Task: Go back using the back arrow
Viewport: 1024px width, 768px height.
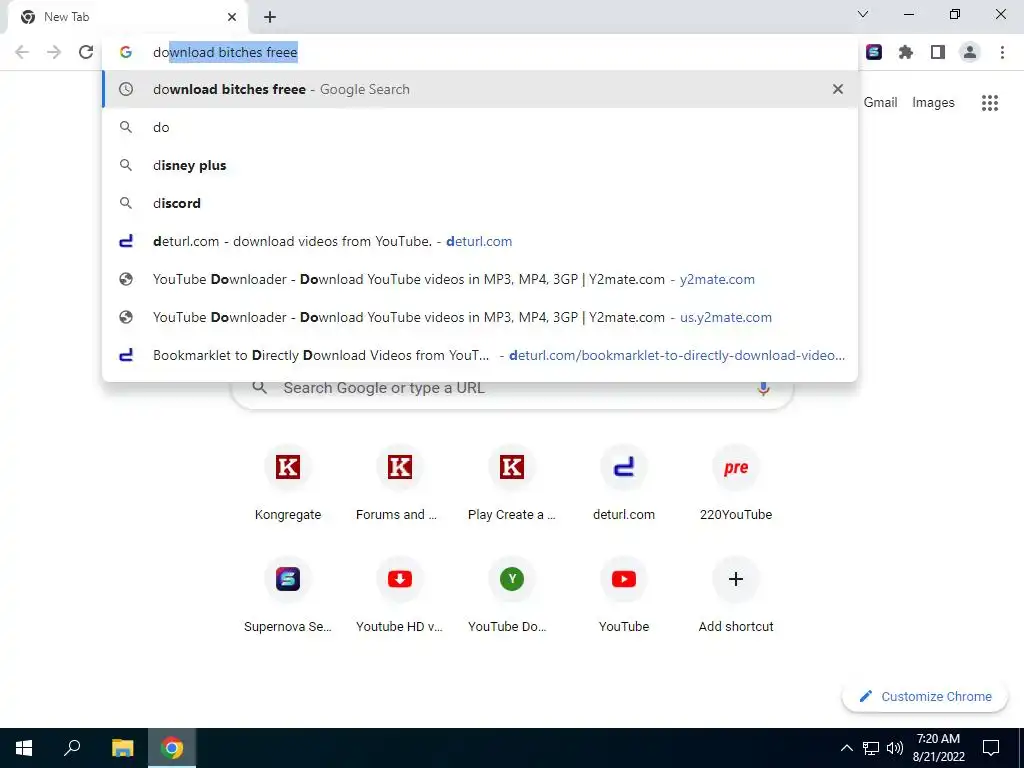Action: click(22, 52)
